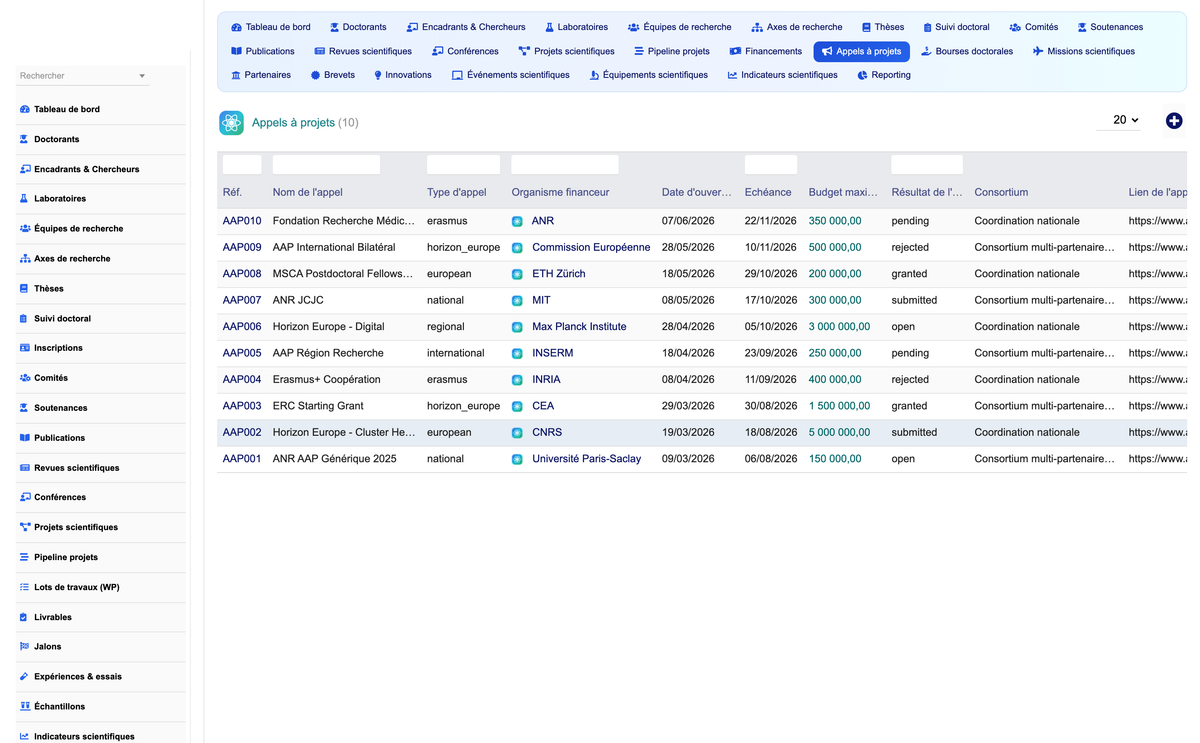Click top nav Innovations lightbulb icon

click(378, 75)
